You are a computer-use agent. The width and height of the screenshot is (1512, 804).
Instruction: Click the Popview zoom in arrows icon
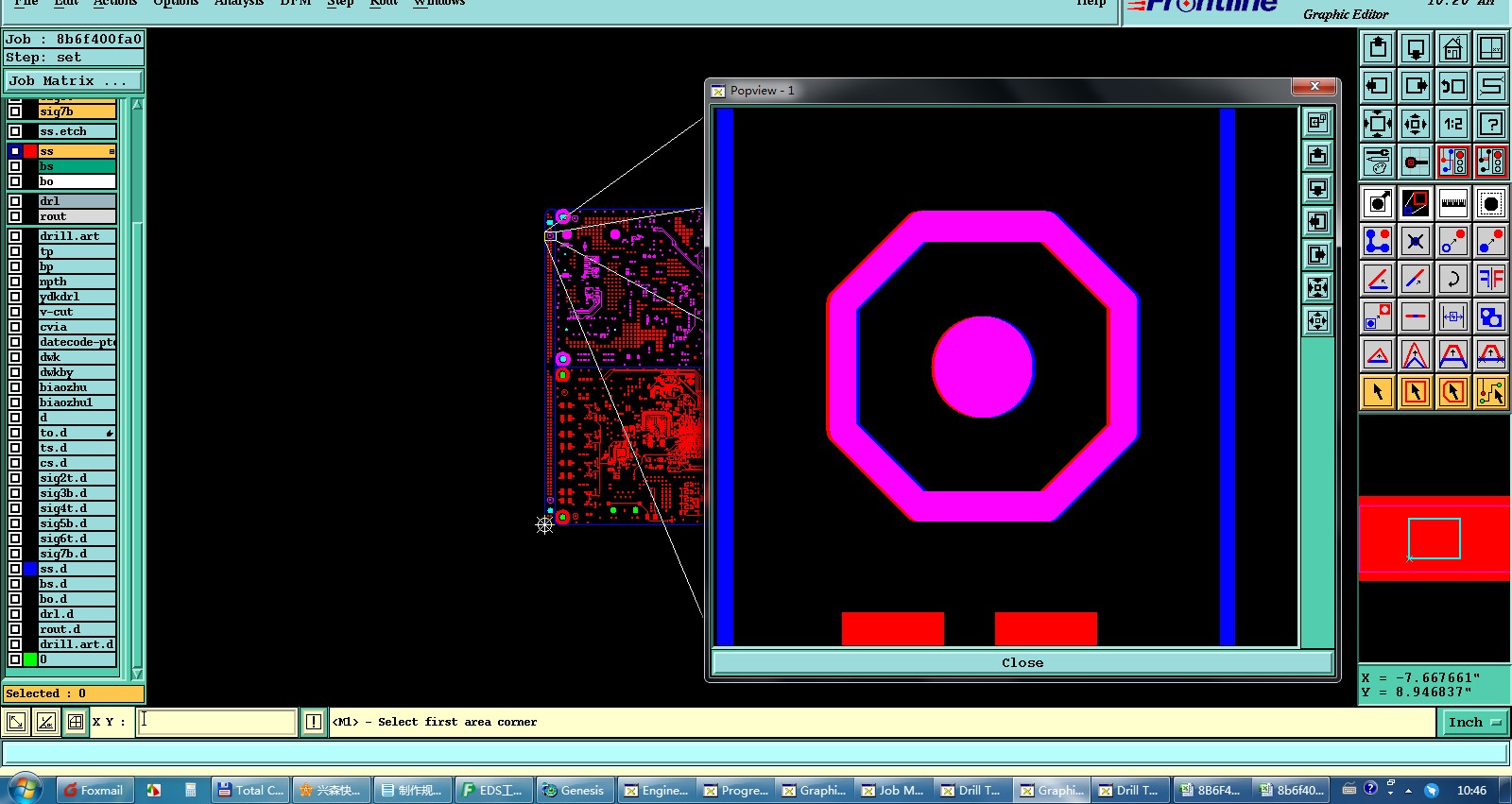pos(1317,288)
